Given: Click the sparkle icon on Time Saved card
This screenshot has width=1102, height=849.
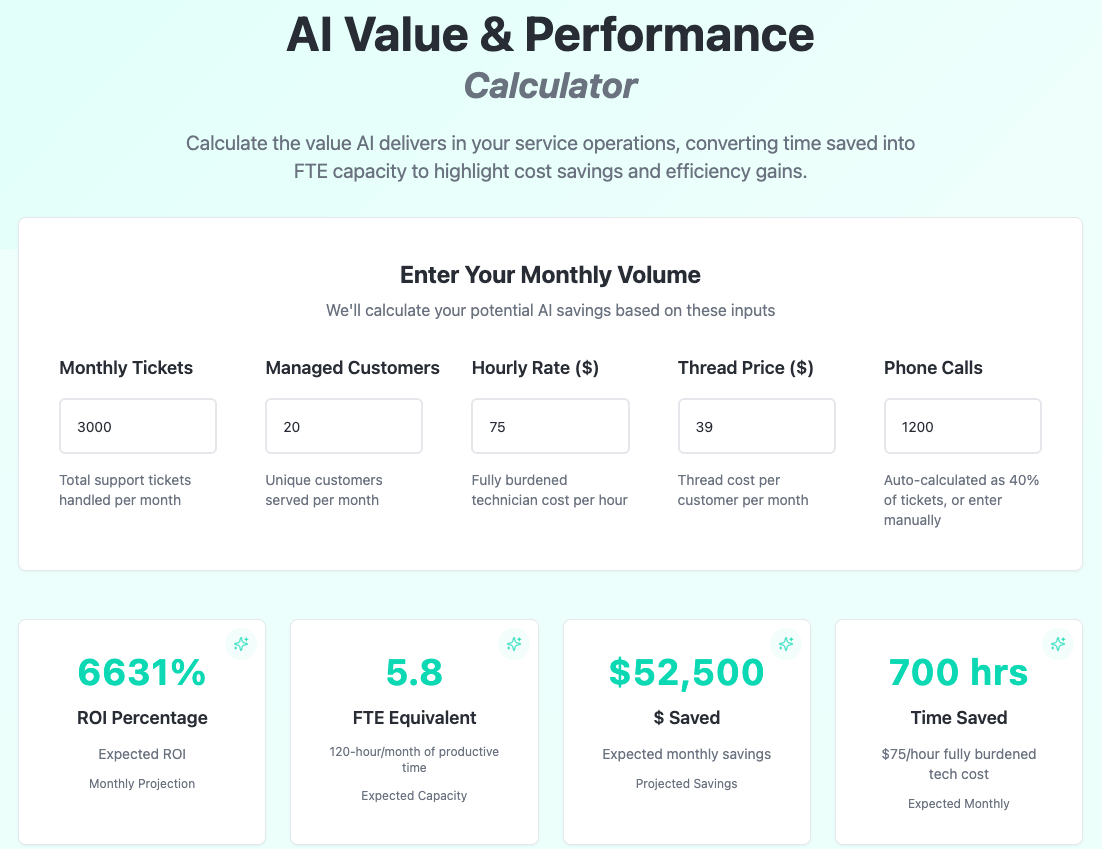Looking at the screenshot, I should pos(1058,644).
